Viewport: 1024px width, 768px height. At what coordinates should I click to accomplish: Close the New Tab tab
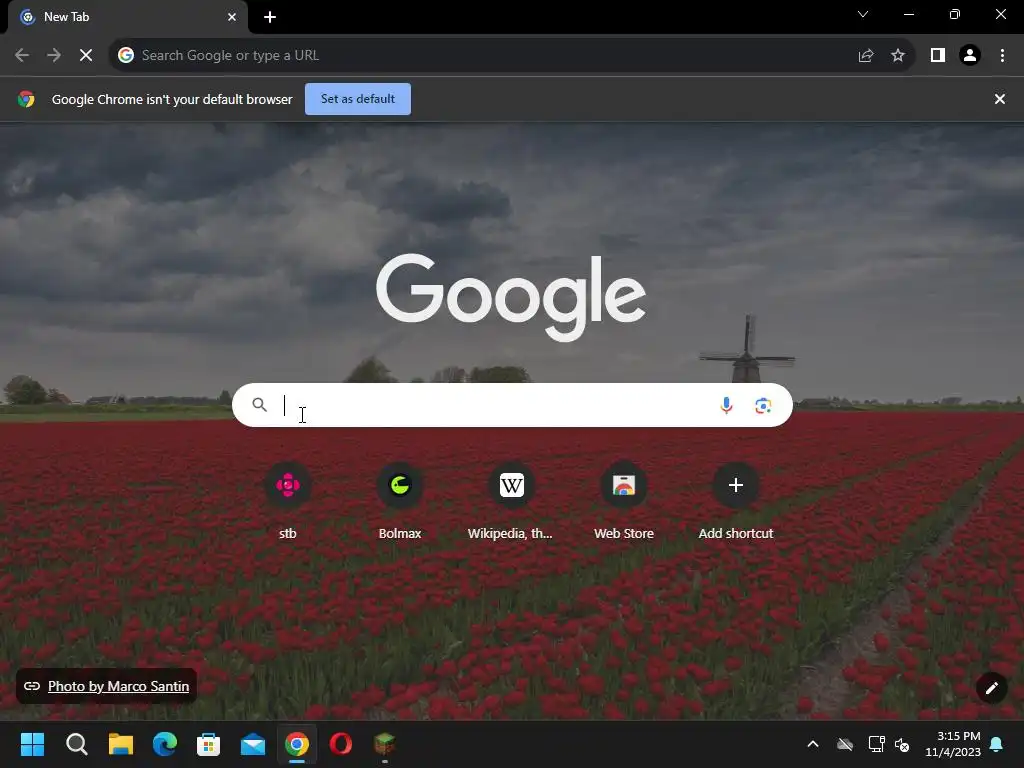(x=232, y=17)
